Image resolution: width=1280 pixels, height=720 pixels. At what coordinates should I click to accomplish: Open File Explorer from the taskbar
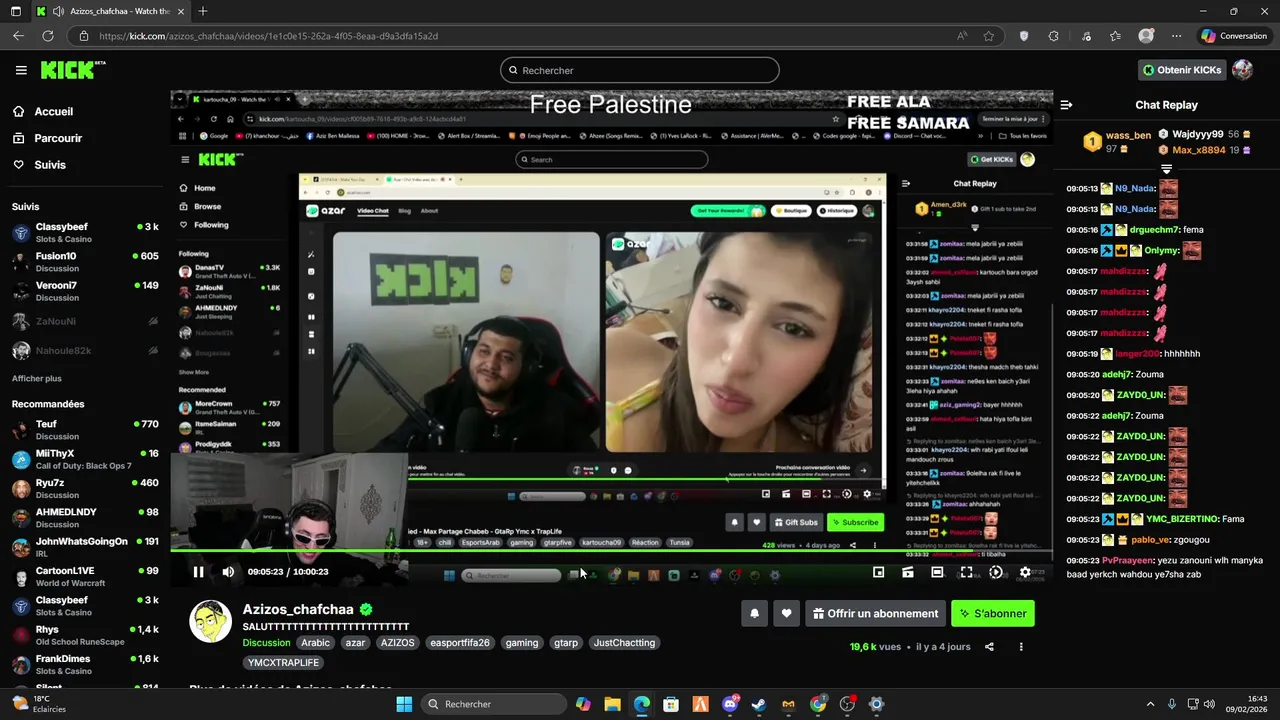[x=612, y=704]
